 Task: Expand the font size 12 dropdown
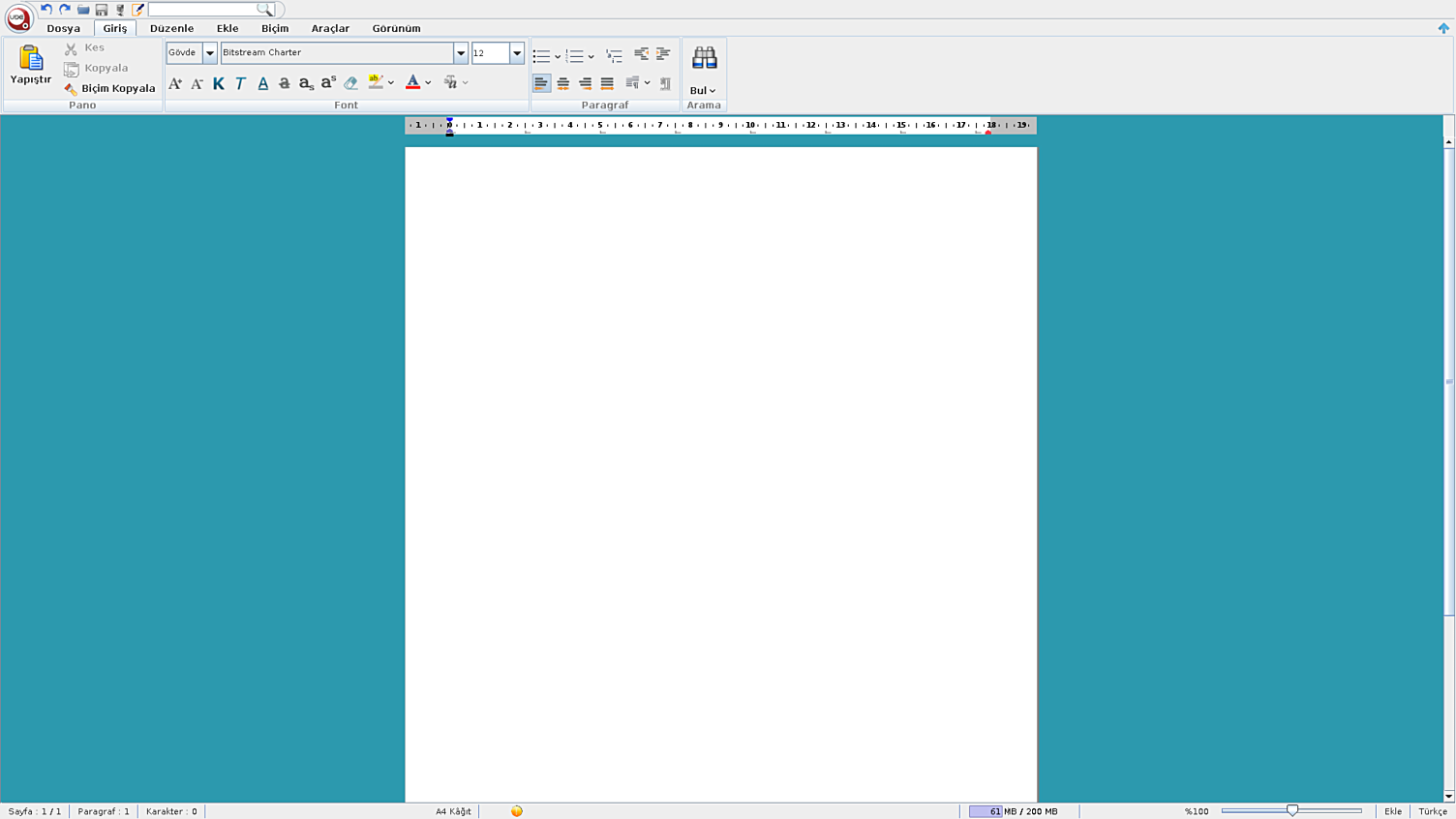click(x=517, y=53)
